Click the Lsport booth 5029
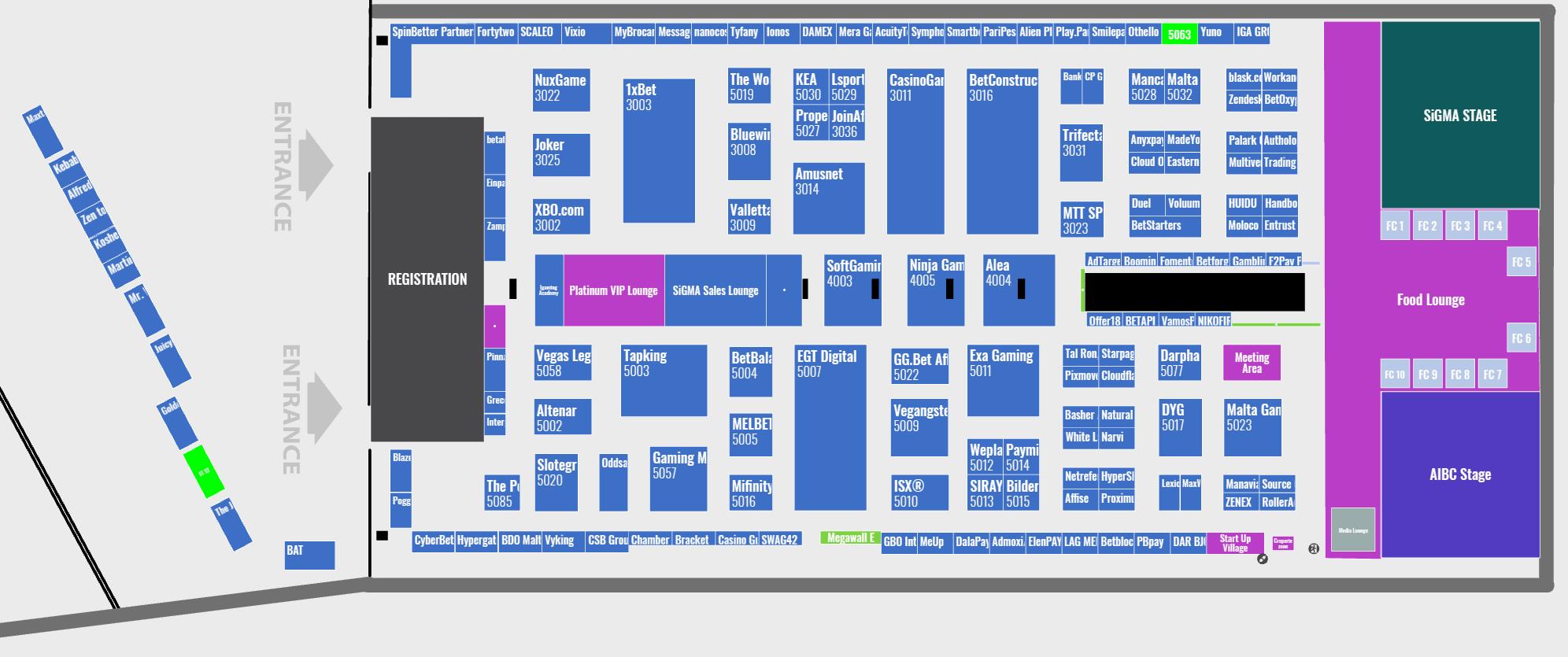 [847, 87]
